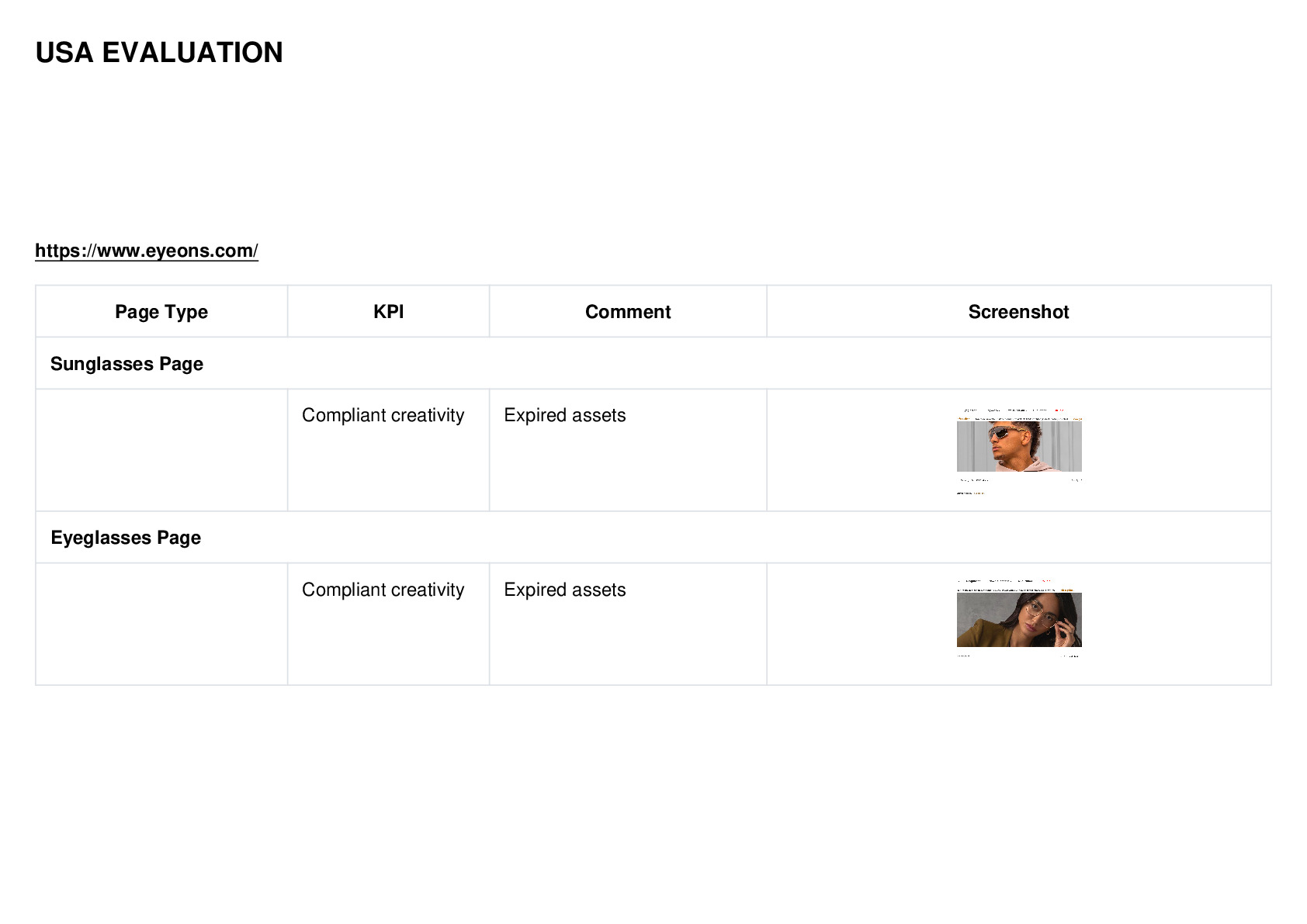Open the Sunglasses Page screenshot thumbnail
1307x924 pixels.
coord(1019,450)
